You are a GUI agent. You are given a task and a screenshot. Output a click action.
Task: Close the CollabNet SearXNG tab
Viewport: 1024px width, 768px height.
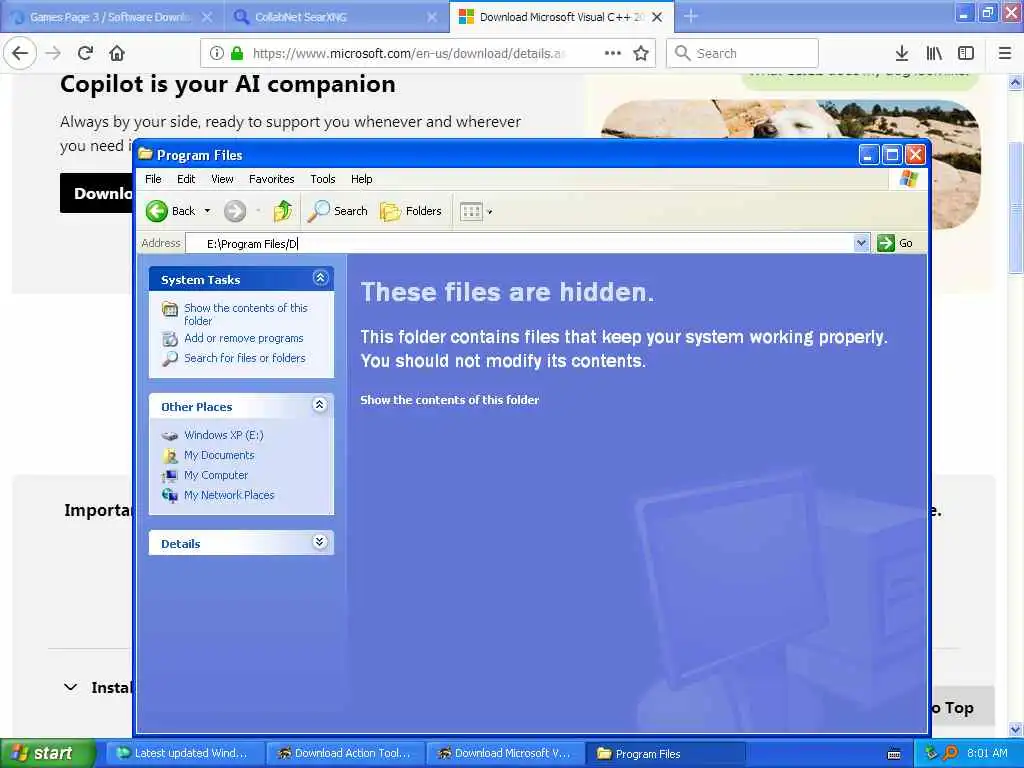coord(432,17)
